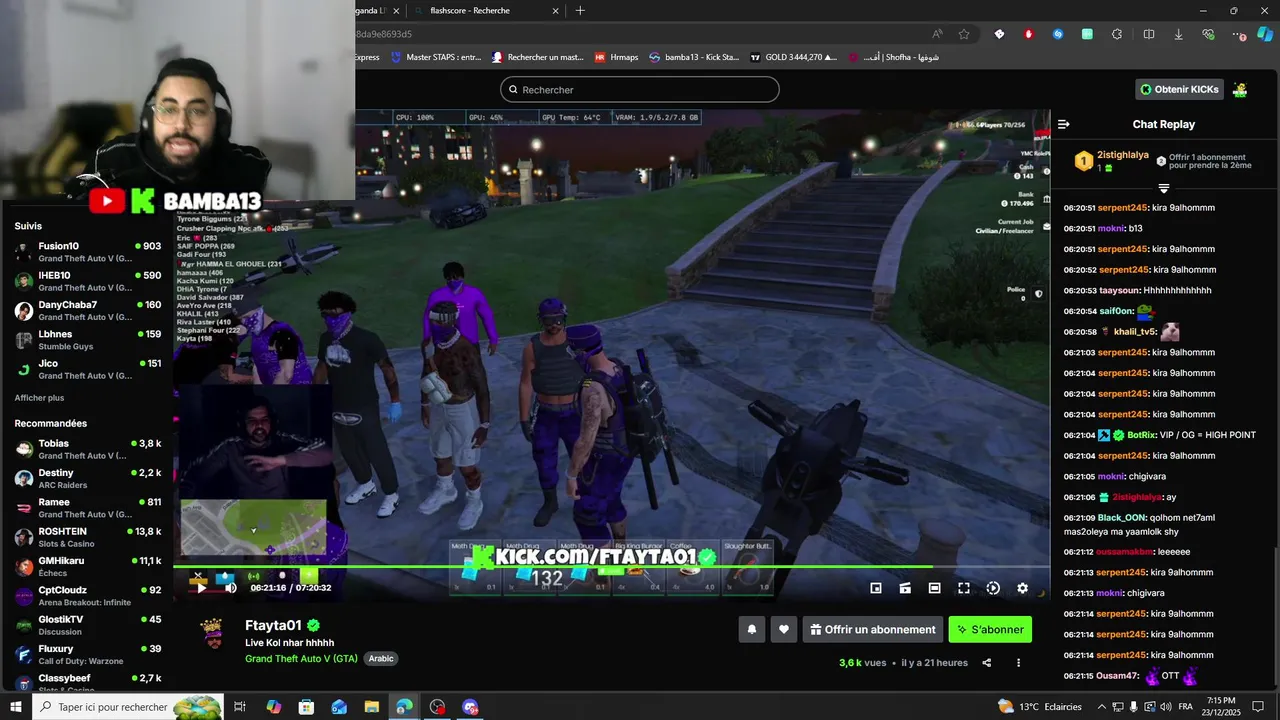Open recommended channel GlostikTV

88,625
